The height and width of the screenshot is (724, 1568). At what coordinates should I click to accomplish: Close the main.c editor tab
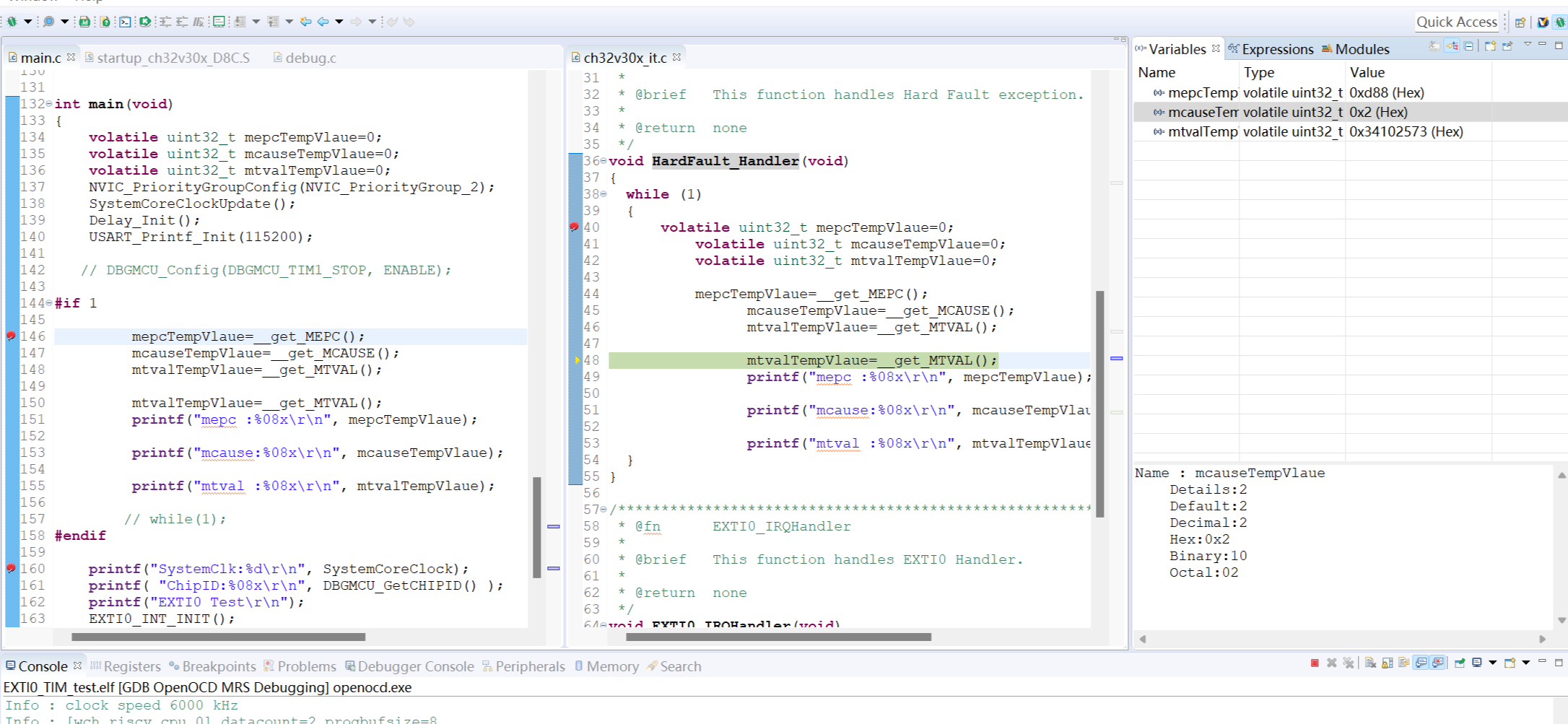[71, 57]
